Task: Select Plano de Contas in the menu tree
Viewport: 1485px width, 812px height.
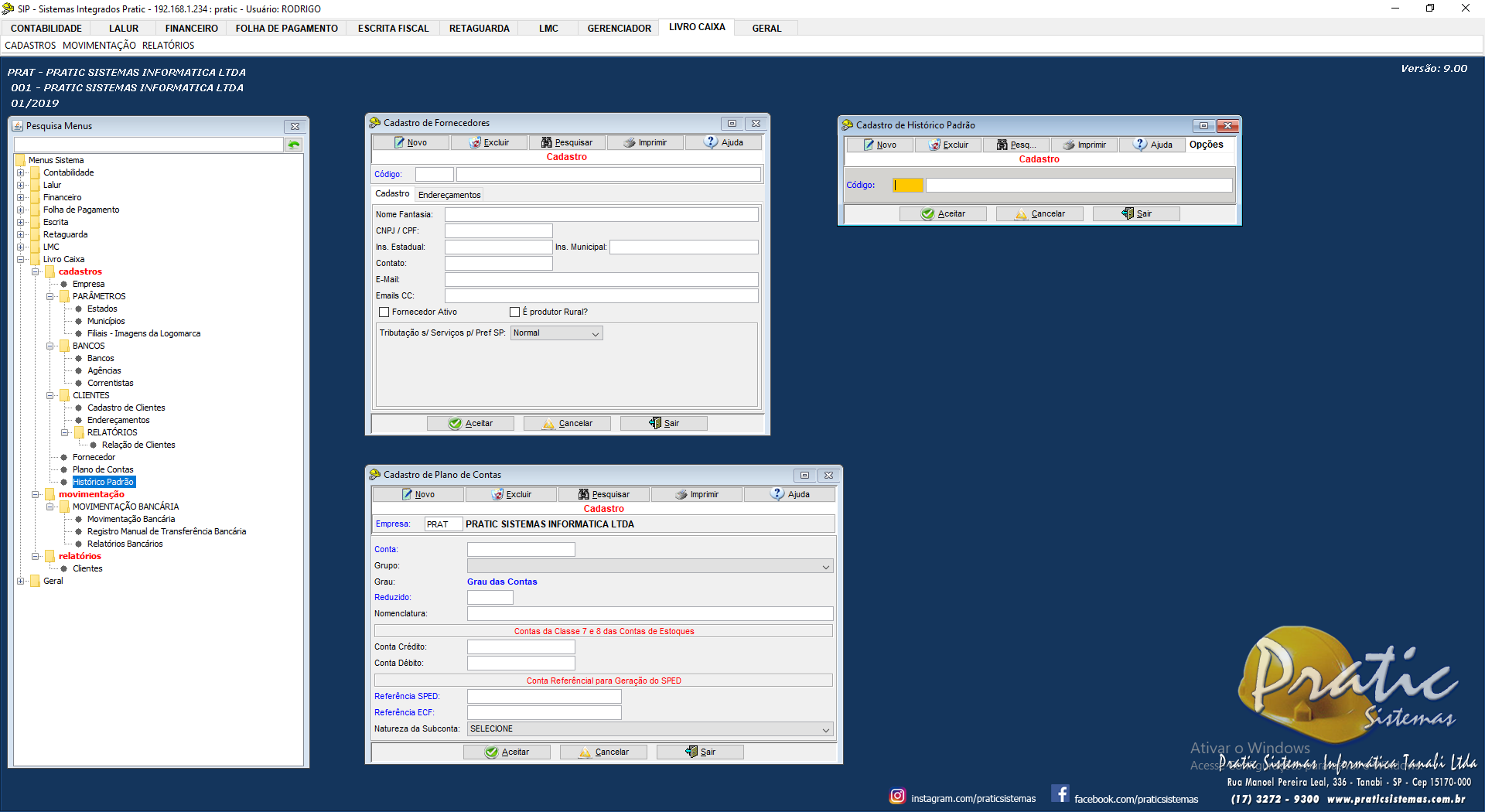Action: click(103, 470)
